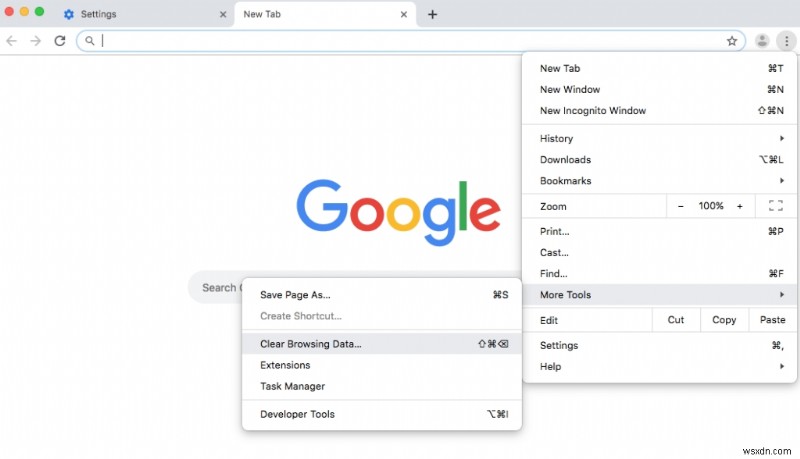The image size is (800, 459).
Task: Open Extensions from More Tools
Action: (382, 365)
